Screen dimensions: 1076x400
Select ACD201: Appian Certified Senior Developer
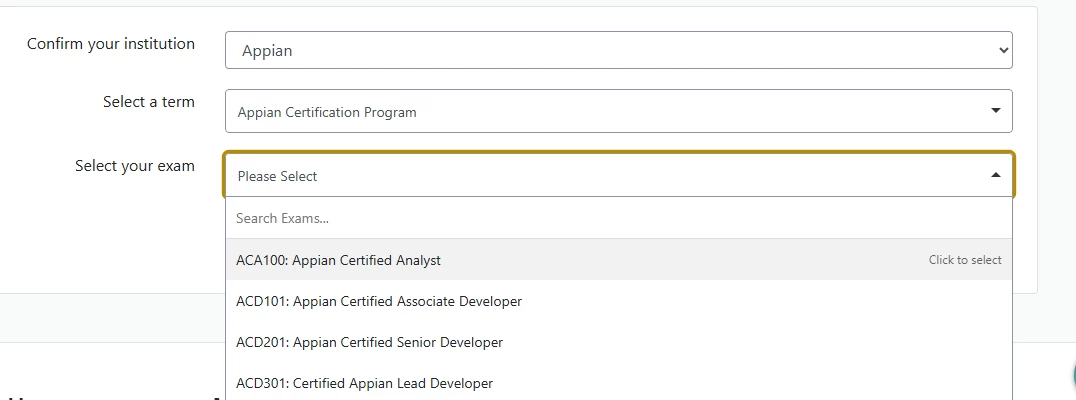click(618, 342)
